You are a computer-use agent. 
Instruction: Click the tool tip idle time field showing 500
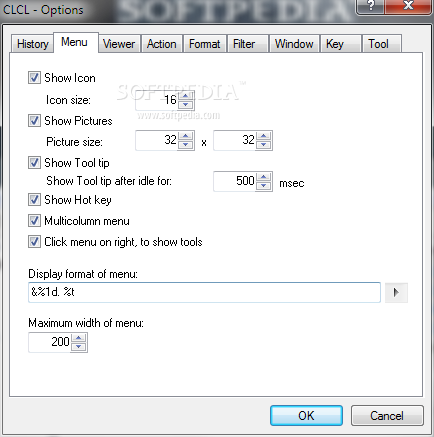(x=235, y=181)
